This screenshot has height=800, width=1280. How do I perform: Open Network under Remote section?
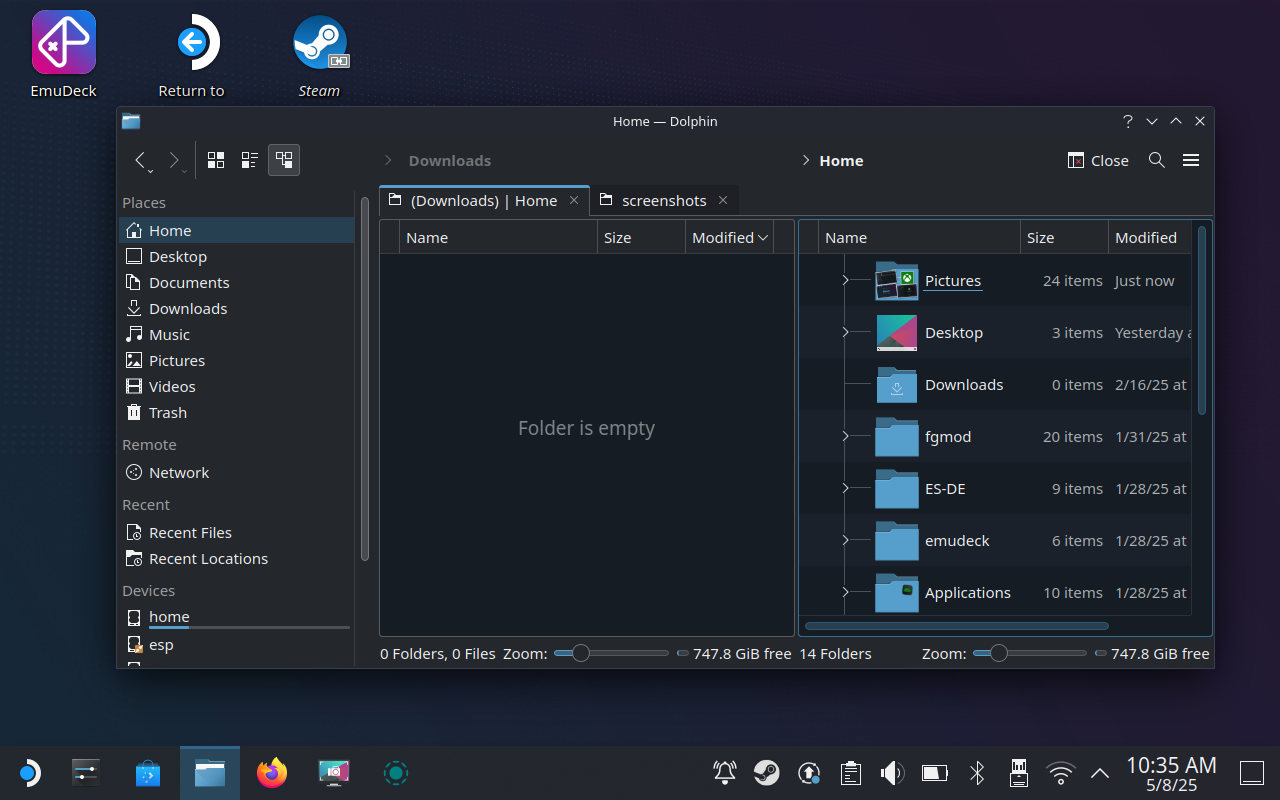(179, 472)
